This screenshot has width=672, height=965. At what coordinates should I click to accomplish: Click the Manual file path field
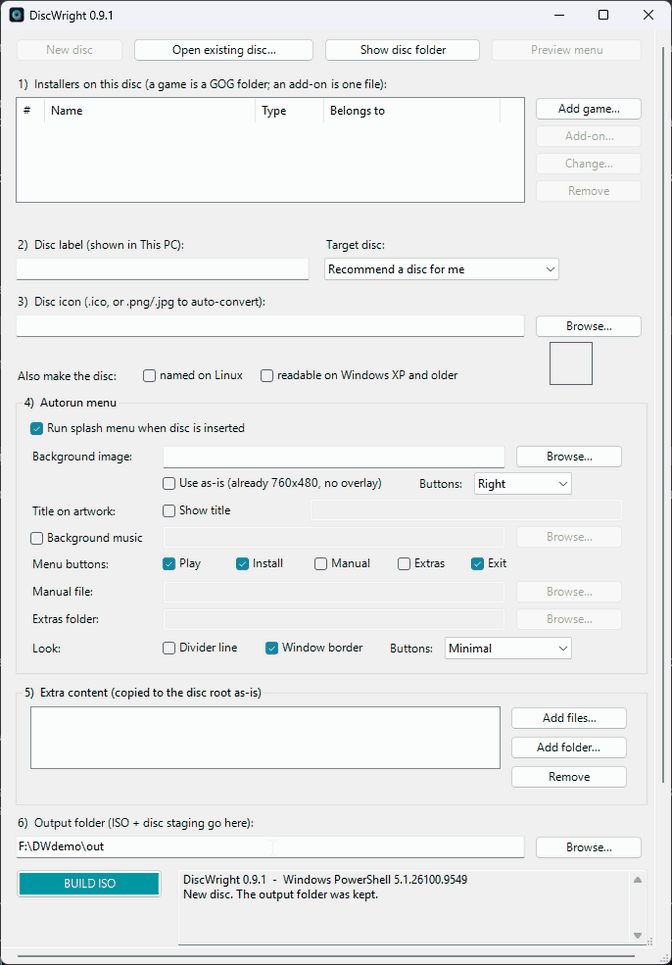pos(334,592)
